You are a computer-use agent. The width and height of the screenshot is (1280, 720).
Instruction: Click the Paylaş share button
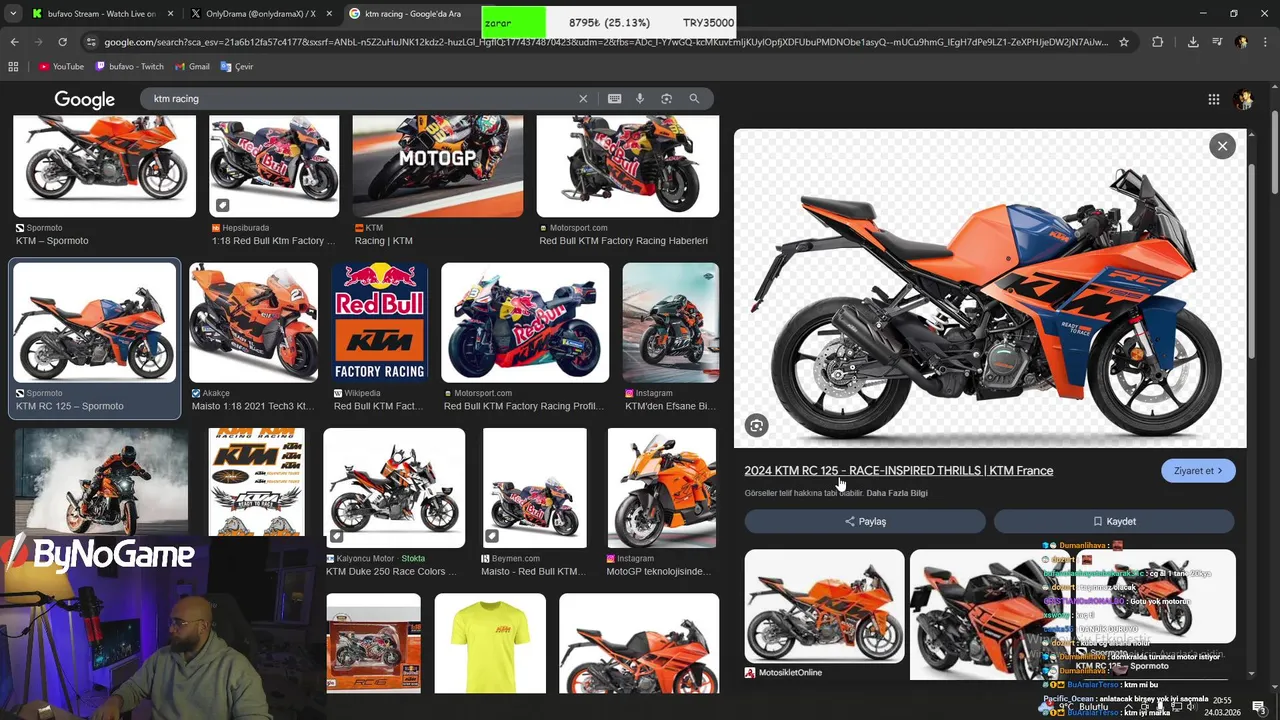click(865, 521)
